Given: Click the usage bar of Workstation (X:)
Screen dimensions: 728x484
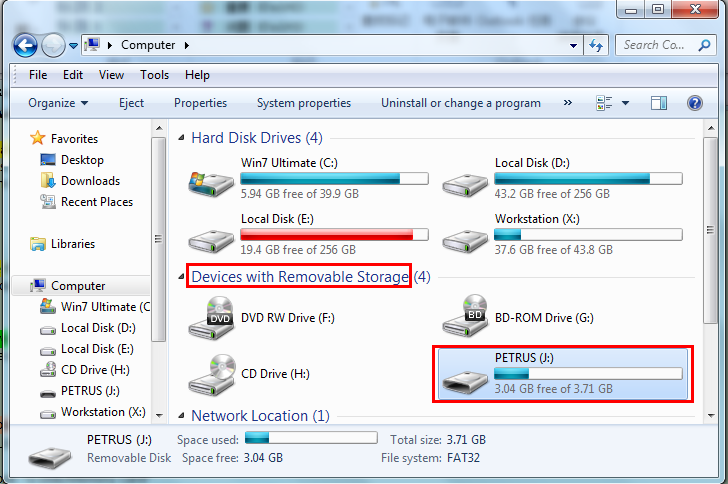Looking at the screenshot, I should click(x=588, y=235).
